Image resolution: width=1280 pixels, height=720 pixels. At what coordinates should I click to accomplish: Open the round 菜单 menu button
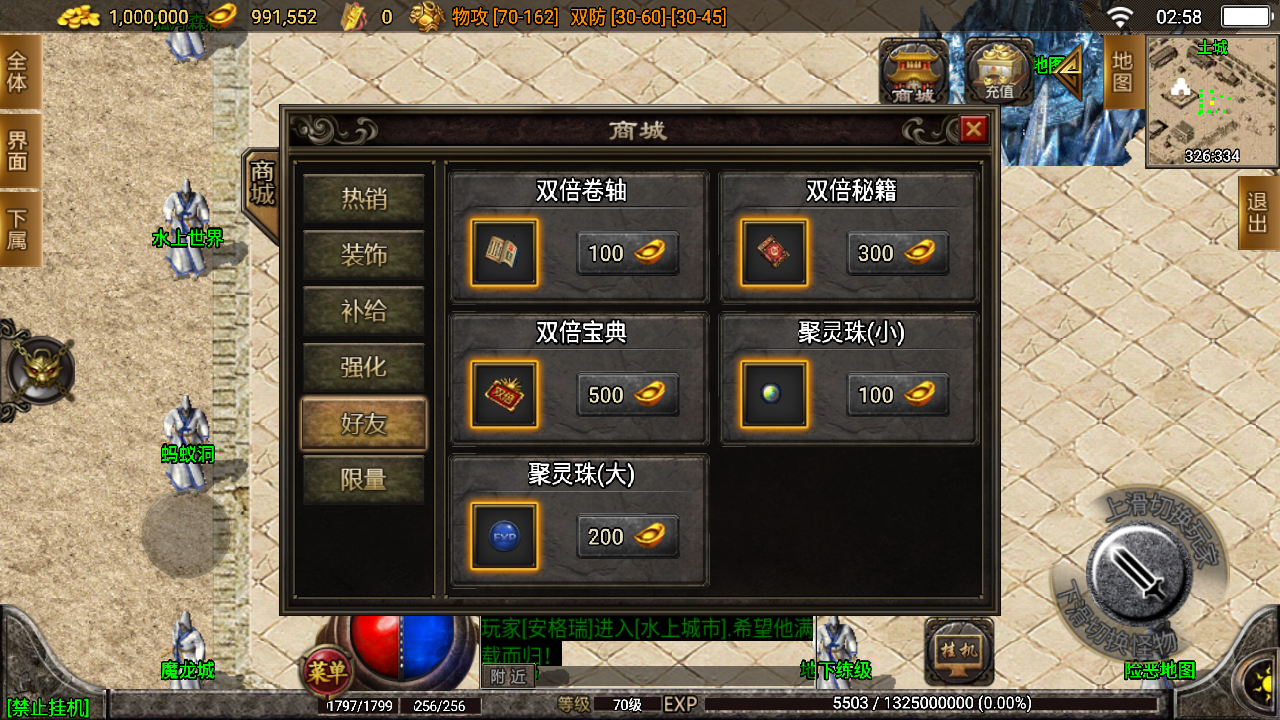click(326, 672)
